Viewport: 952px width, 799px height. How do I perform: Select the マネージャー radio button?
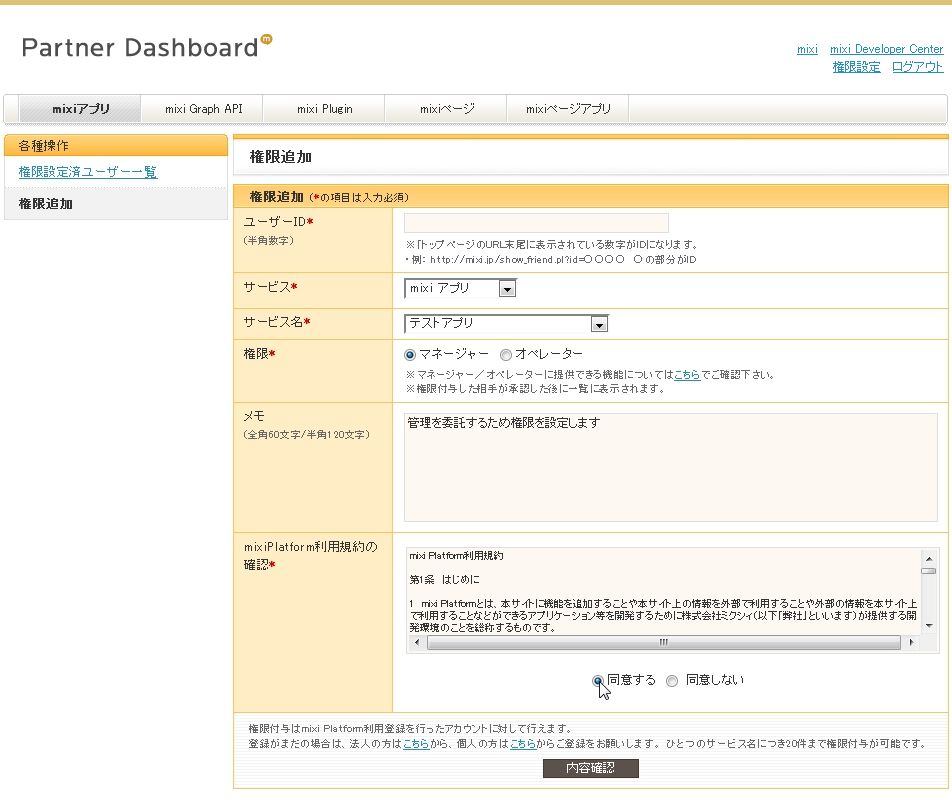click(x=410, y=355)
